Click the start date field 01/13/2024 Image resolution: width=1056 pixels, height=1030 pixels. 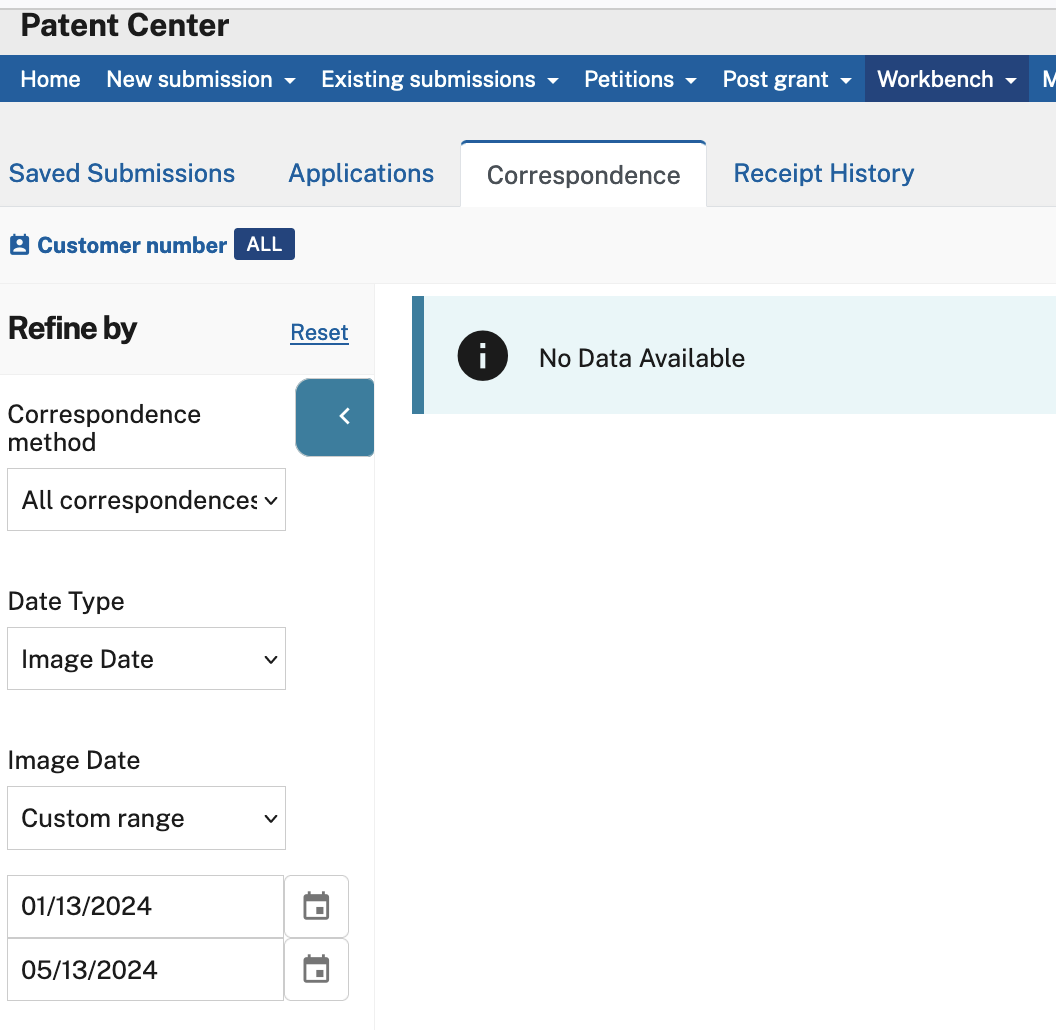point(145,906)
